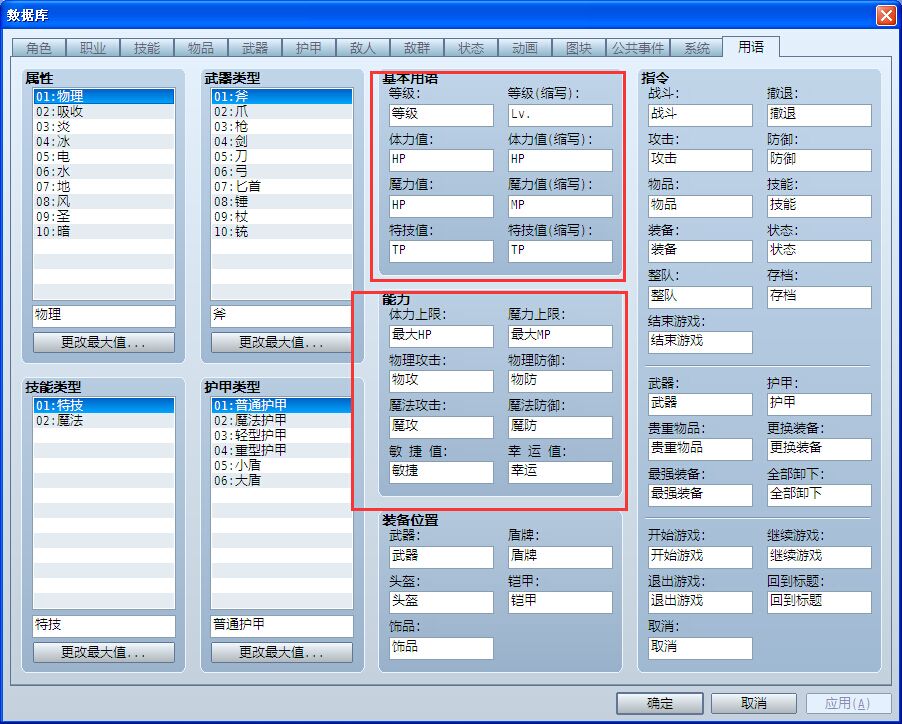The image size is (902, 724).
Task: Click the 盾牌 equipment slot field
Action: pyautogui.click(x=560, y=557)
